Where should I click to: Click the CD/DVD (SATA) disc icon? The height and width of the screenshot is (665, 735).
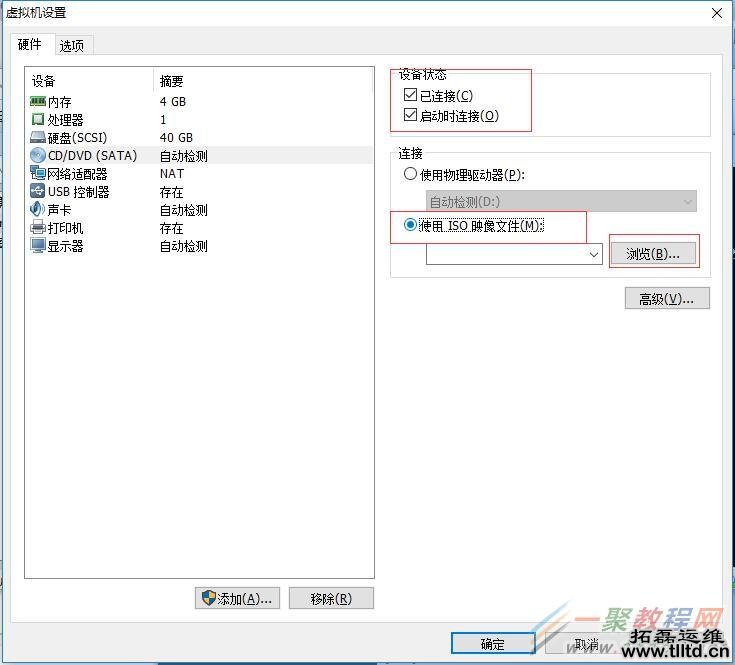pos(38,155)
